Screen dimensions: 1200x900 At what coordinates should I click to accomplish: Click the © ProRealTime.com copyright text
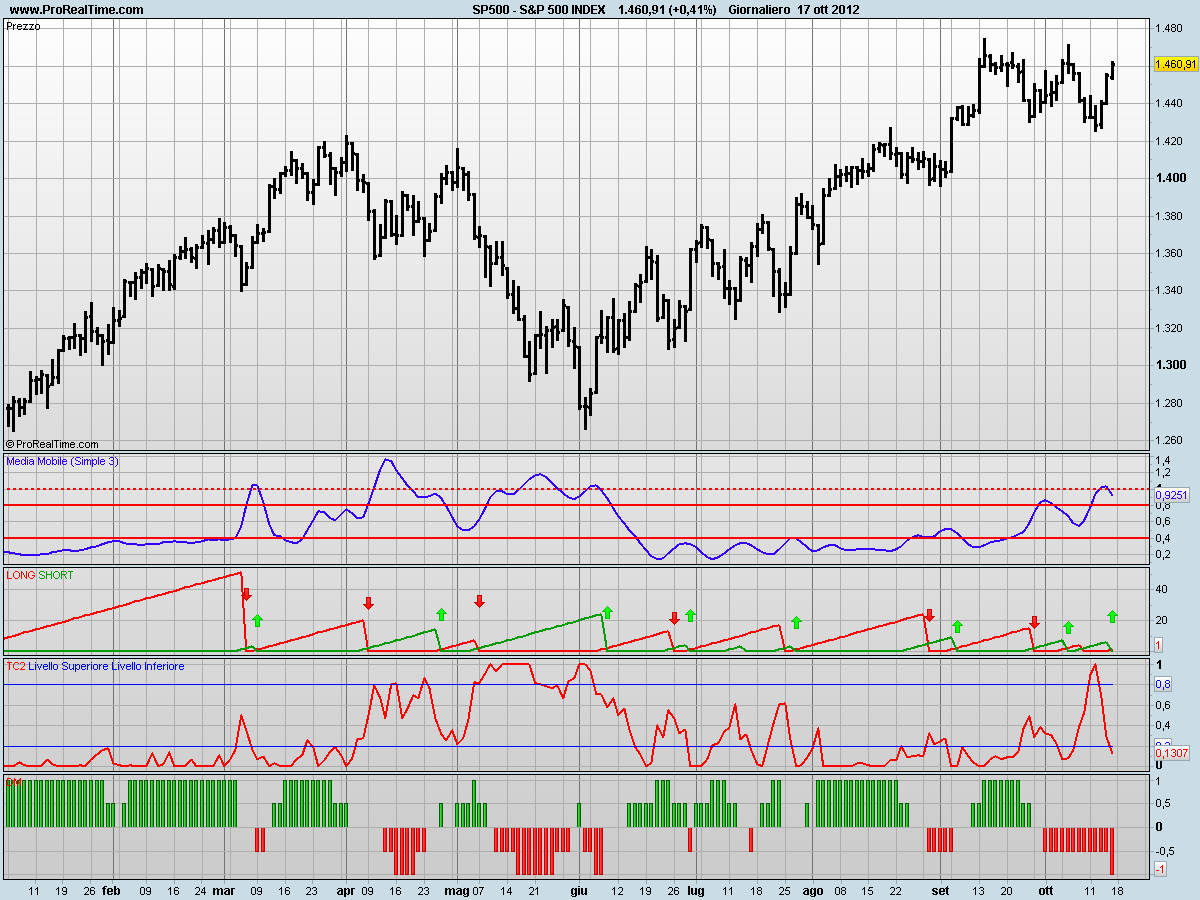[x=52, y=443]
